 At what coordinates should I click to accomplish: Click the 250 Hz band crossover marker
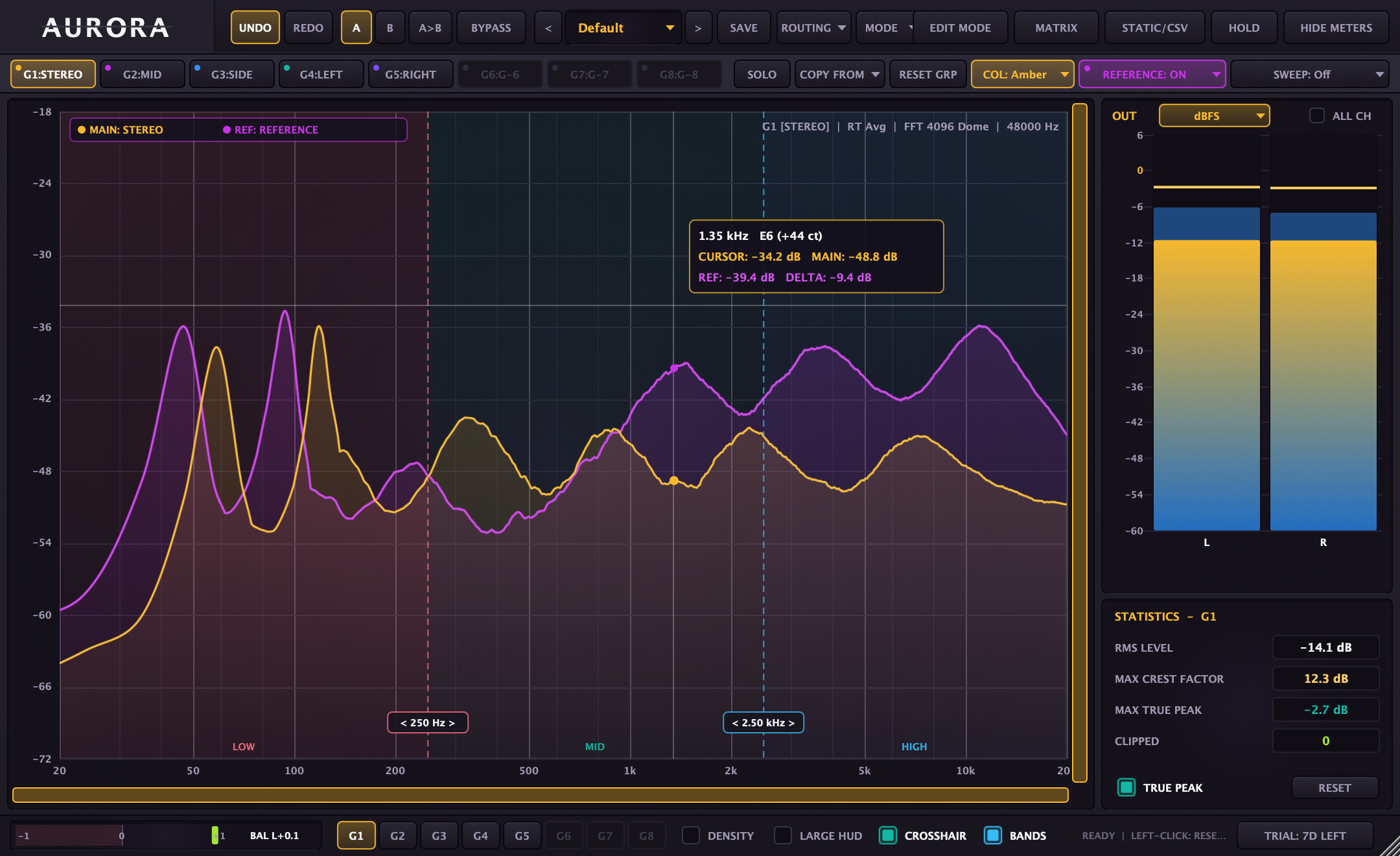click(428, 722)
